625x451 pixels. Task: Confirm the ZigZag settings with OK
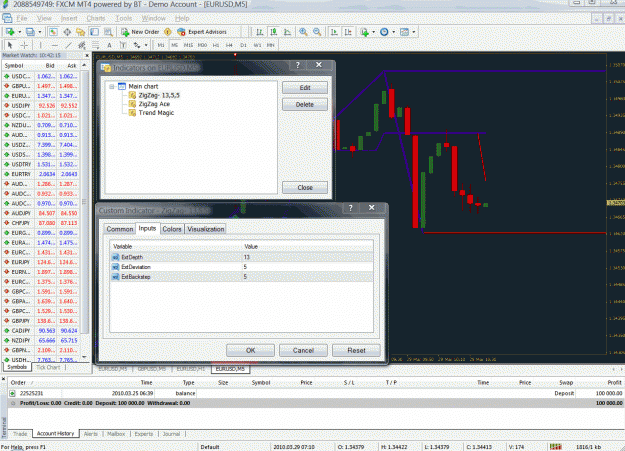click(x=250, y=350)
